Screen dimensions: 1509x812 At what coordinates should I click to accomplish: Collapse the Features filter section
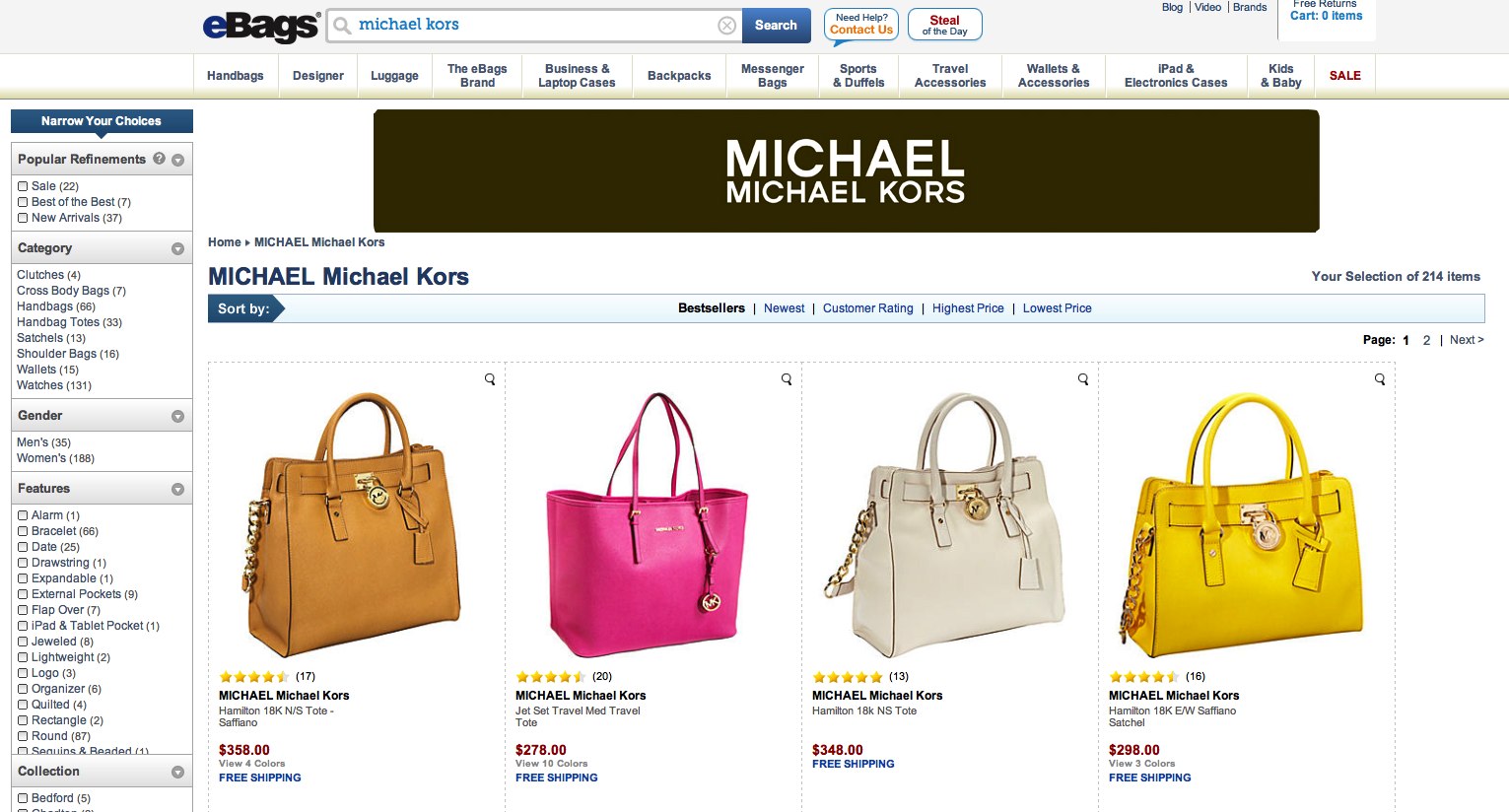pyautogui.click(x=177, y=489)
